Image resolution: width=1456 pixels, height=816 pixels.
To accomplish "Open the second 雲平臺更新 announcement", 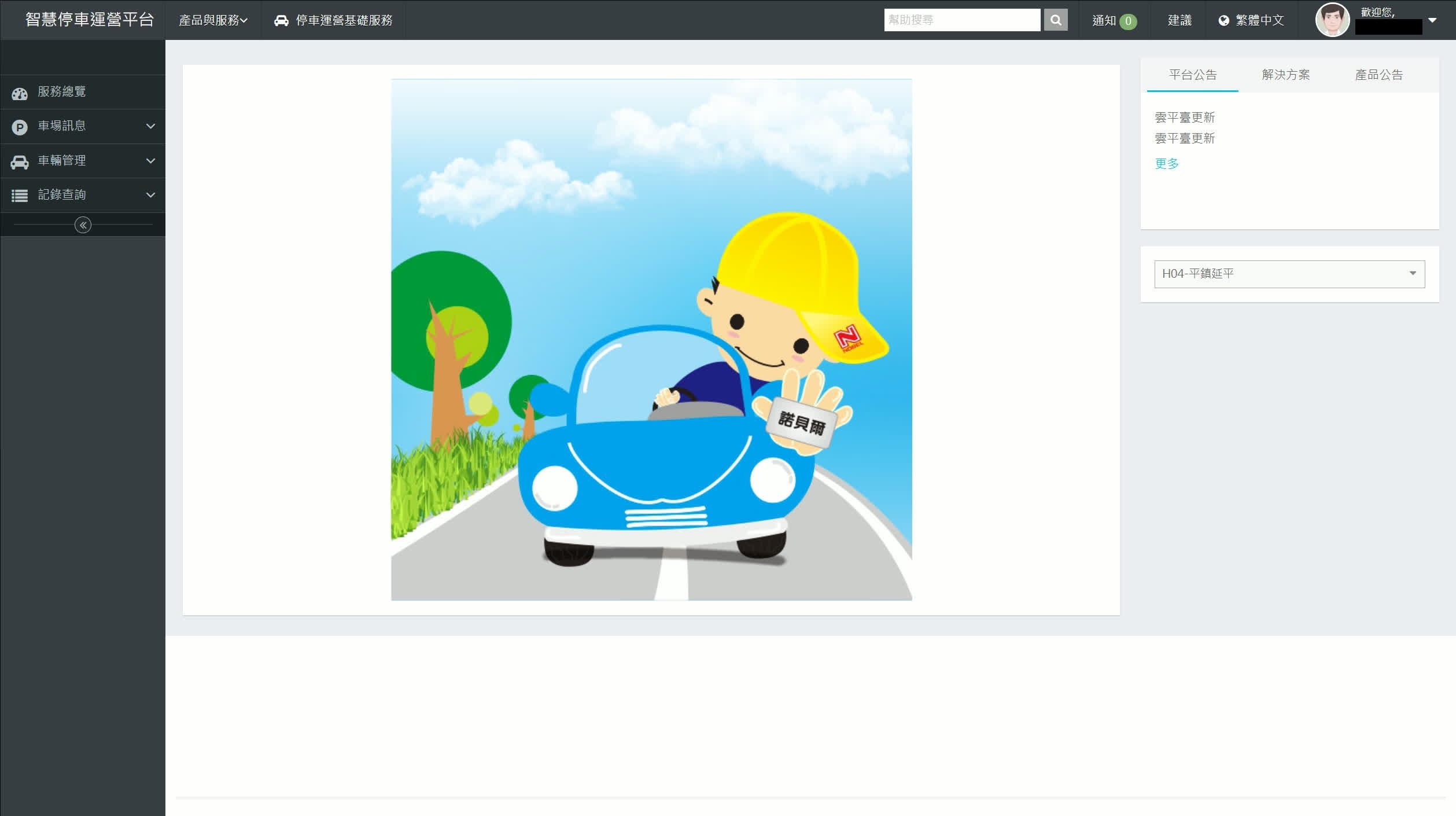I will (x=1185, y=138).
